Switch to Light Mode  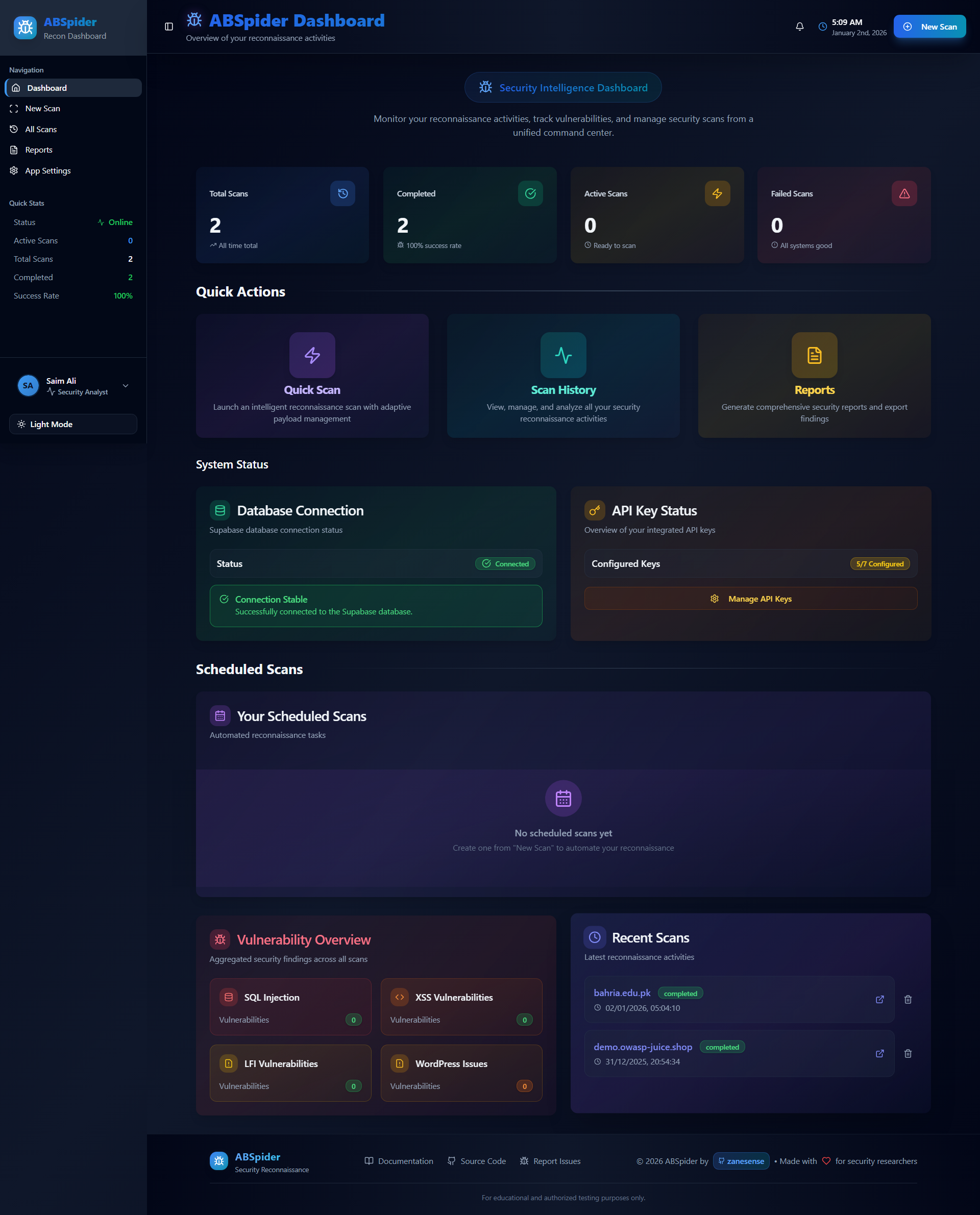[x=73, y=424]
